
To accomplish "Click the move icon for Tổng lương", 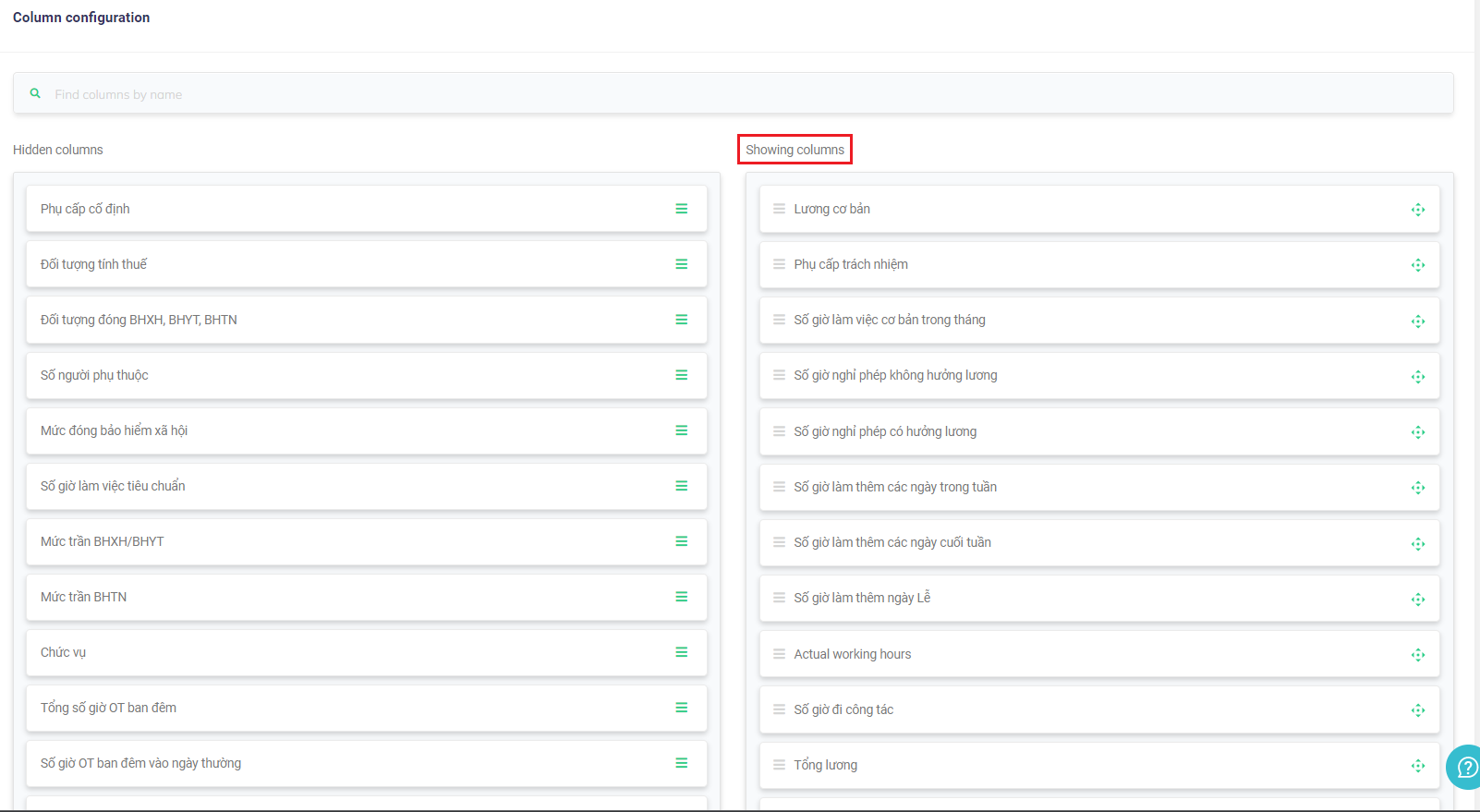I will [1418, 766].
